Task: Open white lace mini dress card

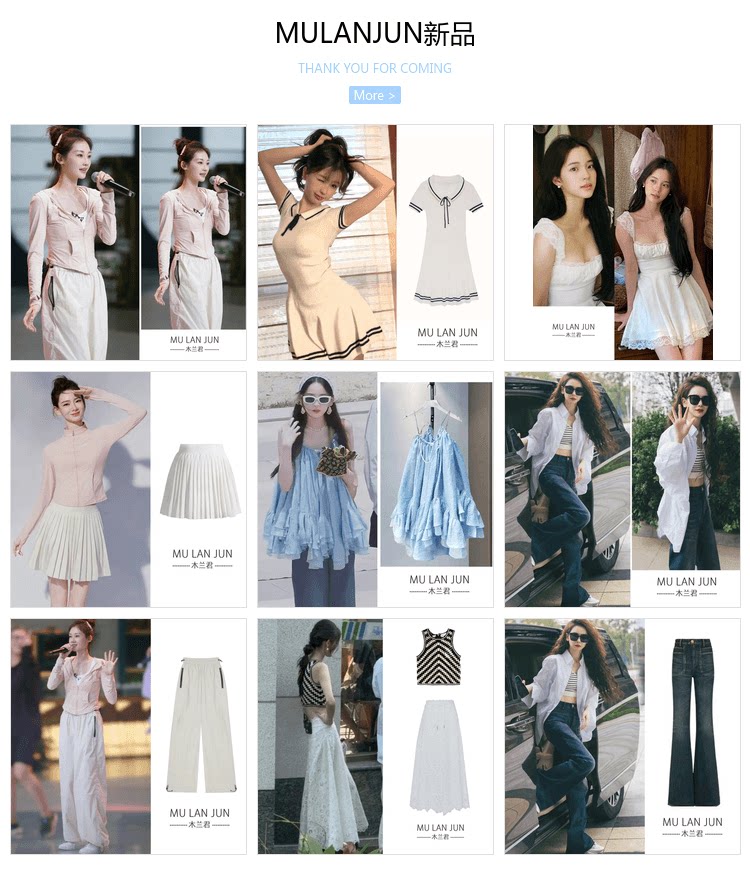Action: 622,242
